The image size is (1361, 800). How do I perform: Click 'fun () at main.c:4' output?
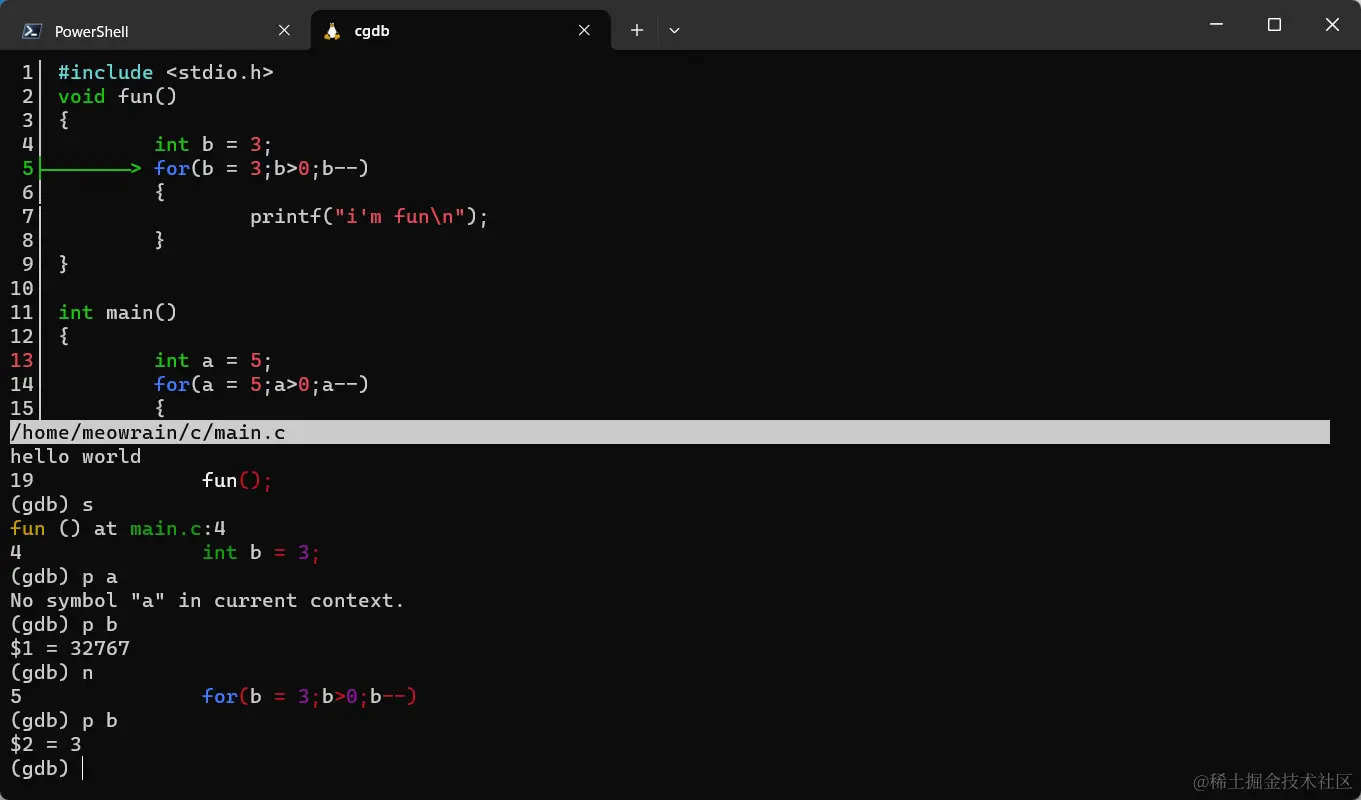(x=118, y=528)
